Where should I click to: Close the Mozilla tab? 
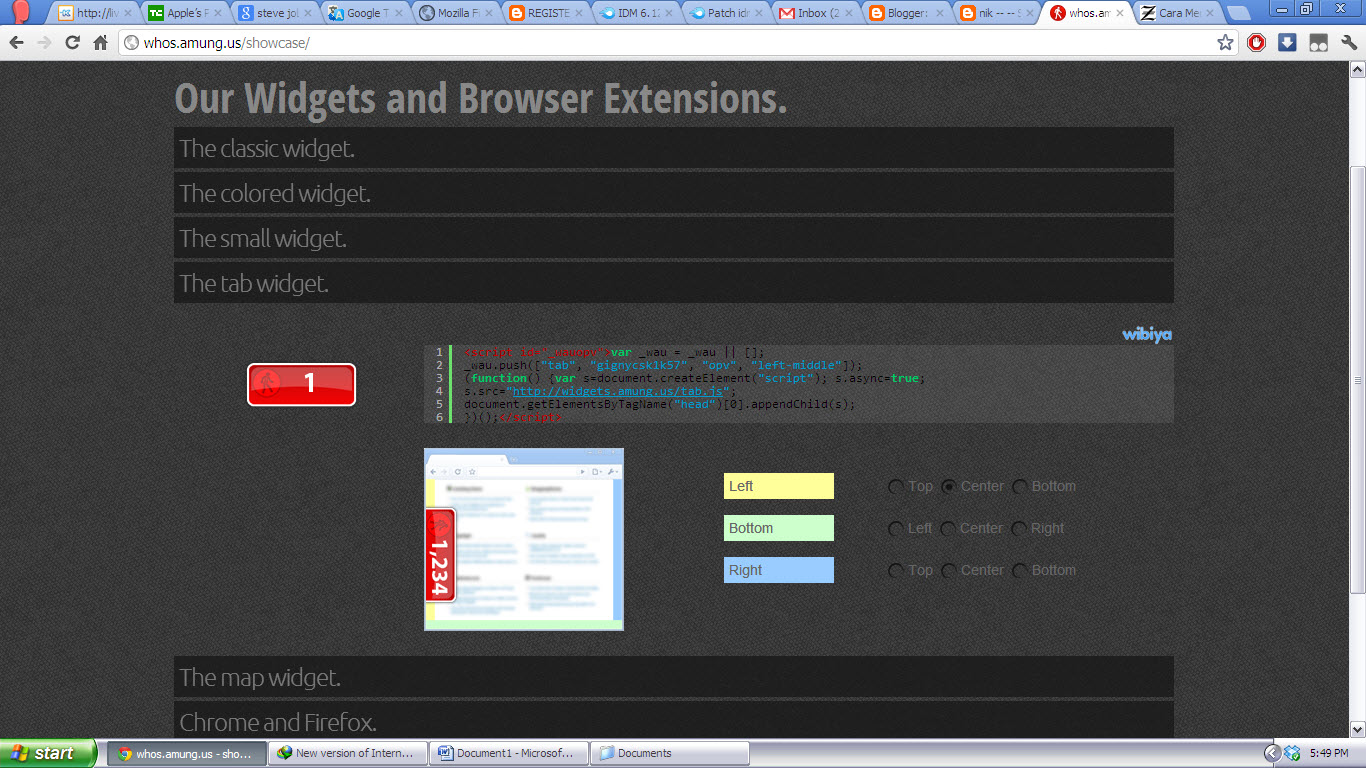(x=490, y=13)
